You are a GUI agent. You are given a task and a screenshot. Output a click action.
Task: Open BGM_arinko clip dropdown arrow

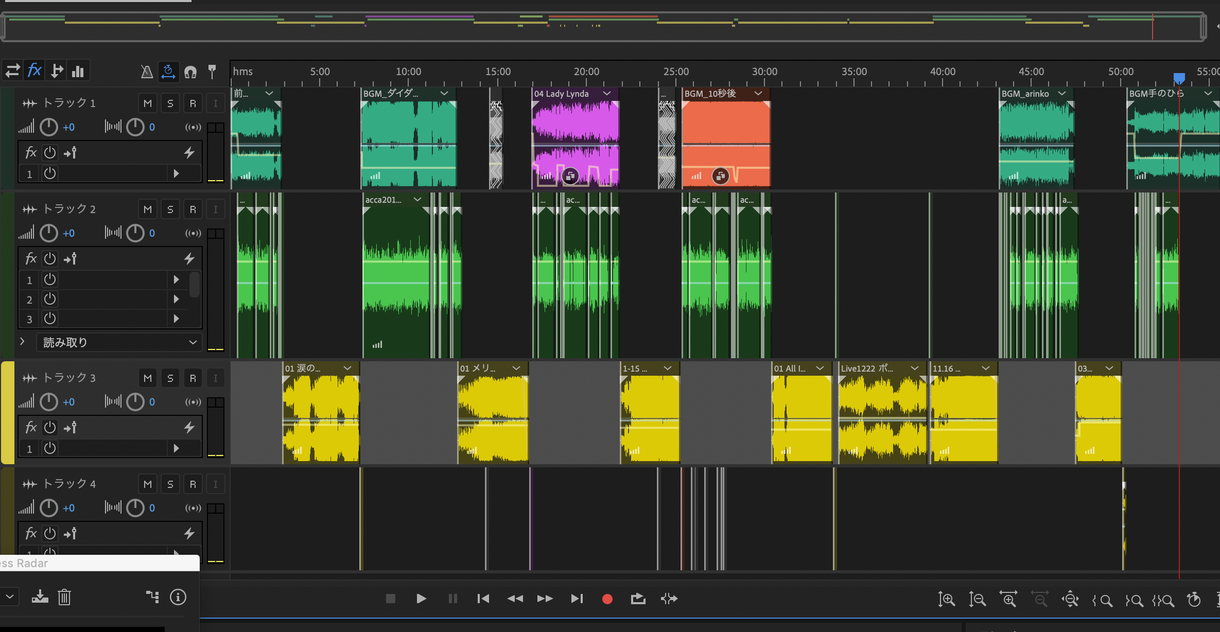coord(1064,94)
